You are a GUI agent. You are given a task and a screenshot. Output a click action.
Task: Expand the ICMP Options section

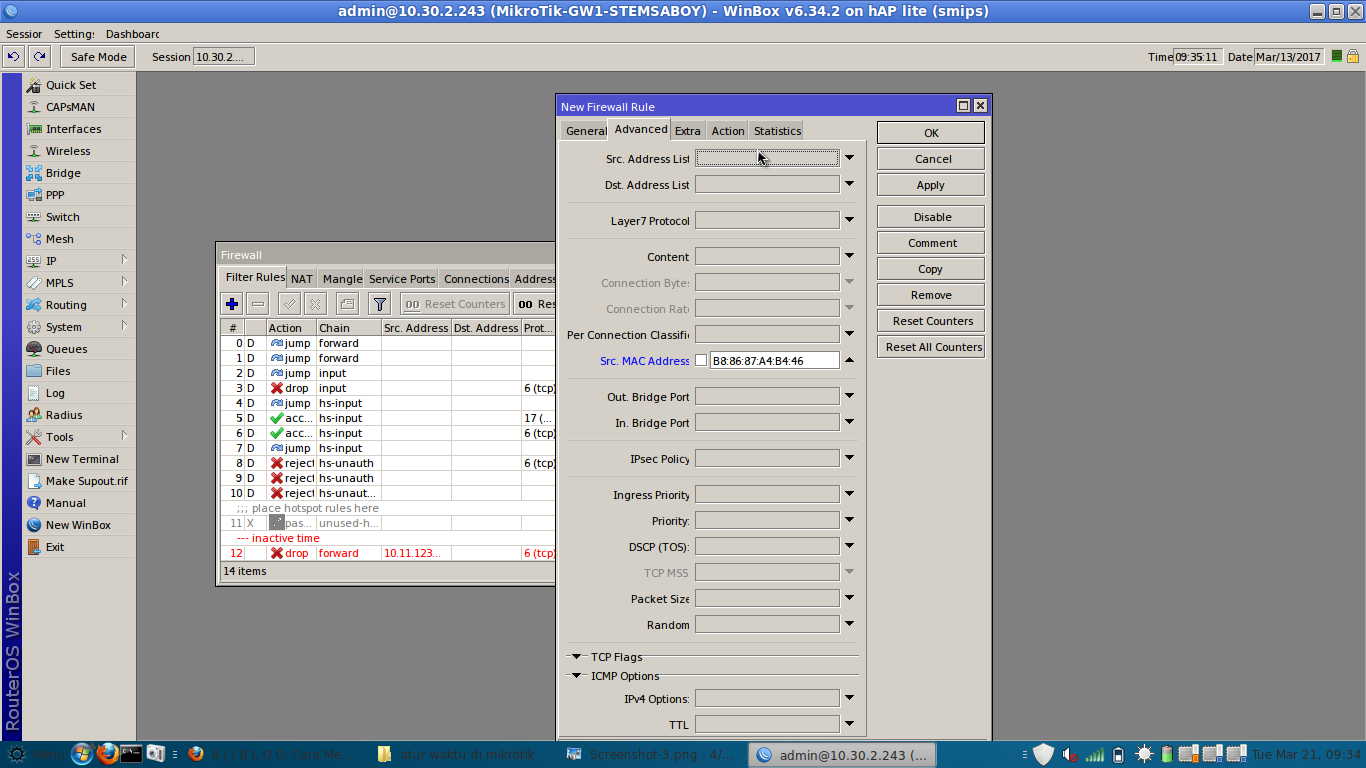coord(577,676)
